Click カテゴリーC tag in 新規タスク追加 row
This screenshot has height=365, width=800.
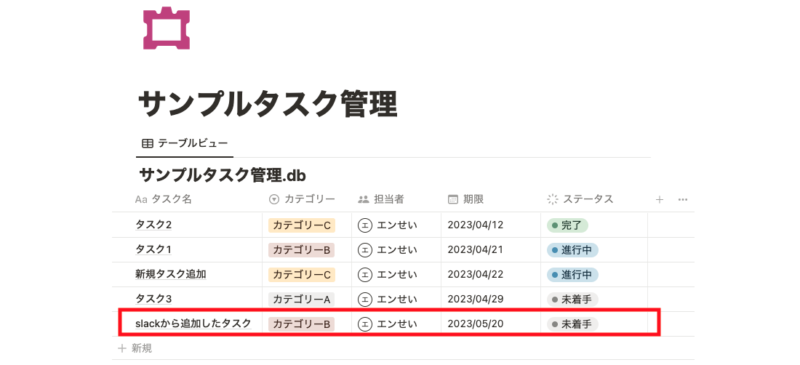pyautogui.click(x=302, y=274)
